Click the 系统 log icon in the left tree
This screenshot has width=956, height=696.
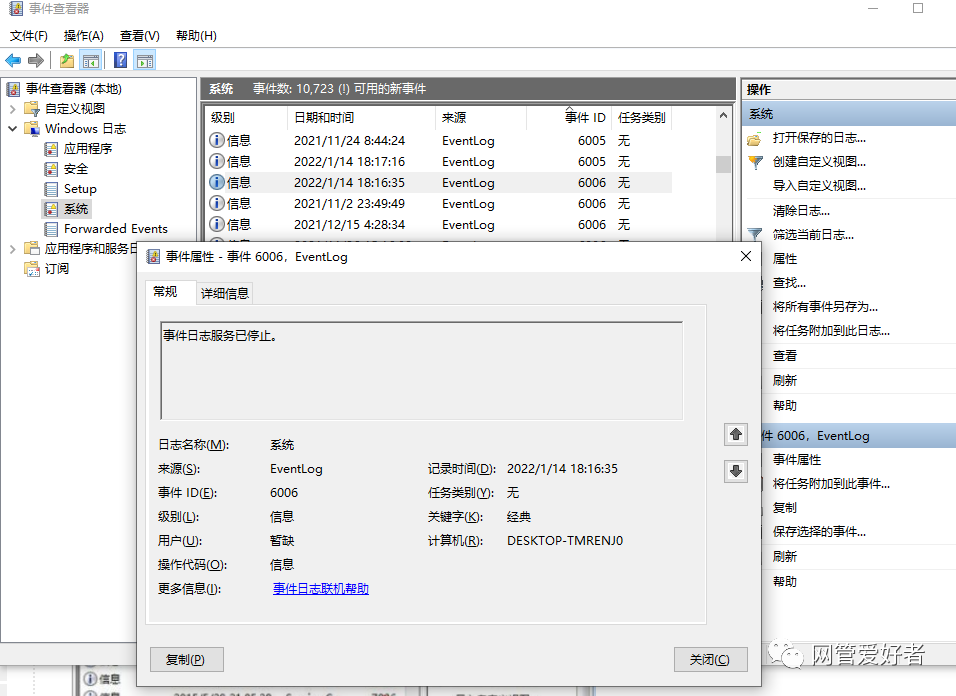(51, 208)
